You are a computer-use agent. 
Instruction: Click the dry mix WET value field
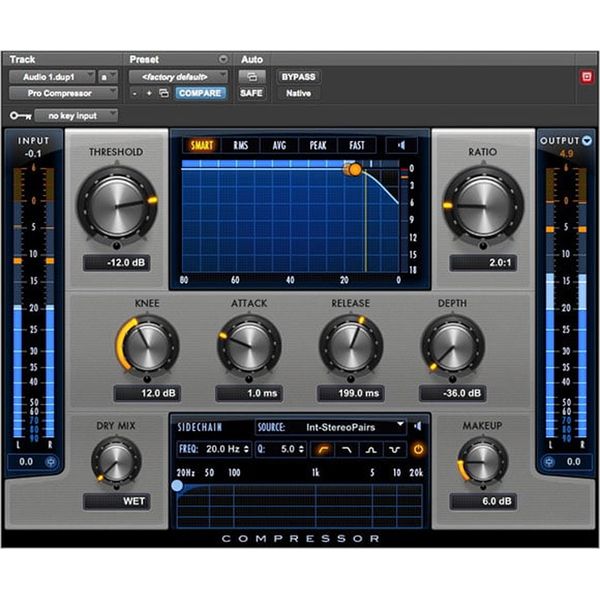117,501
